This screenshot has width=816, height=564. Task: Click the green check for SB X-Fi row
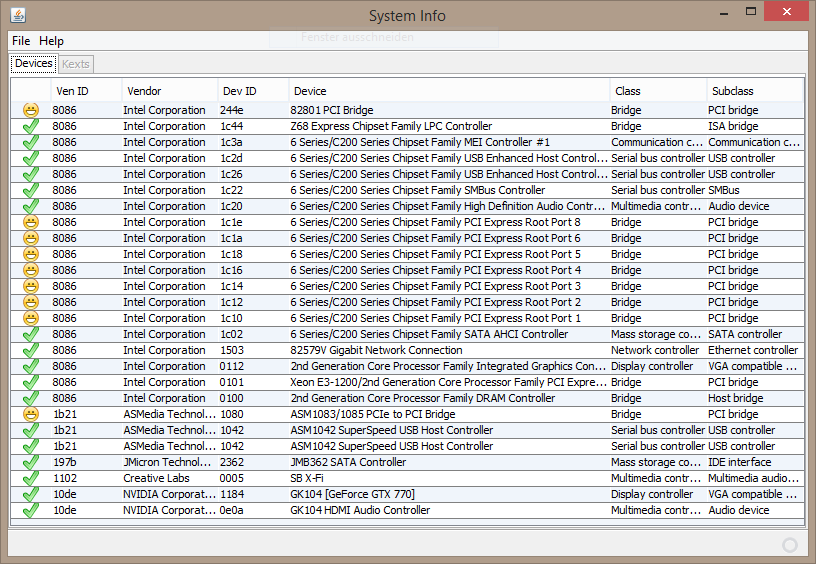coord(31,478)
